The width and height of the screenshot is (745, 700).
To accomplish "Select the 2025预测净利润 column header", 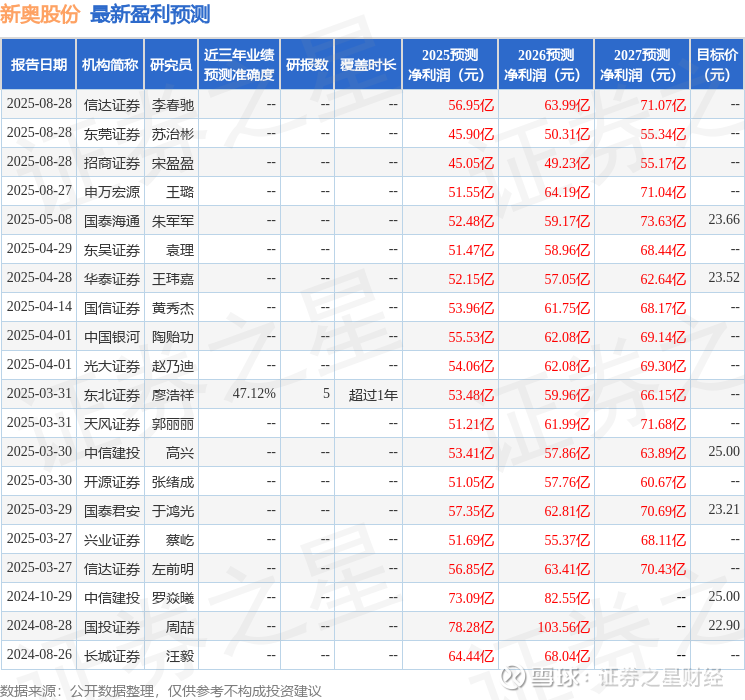I will (x=450, y=65).
